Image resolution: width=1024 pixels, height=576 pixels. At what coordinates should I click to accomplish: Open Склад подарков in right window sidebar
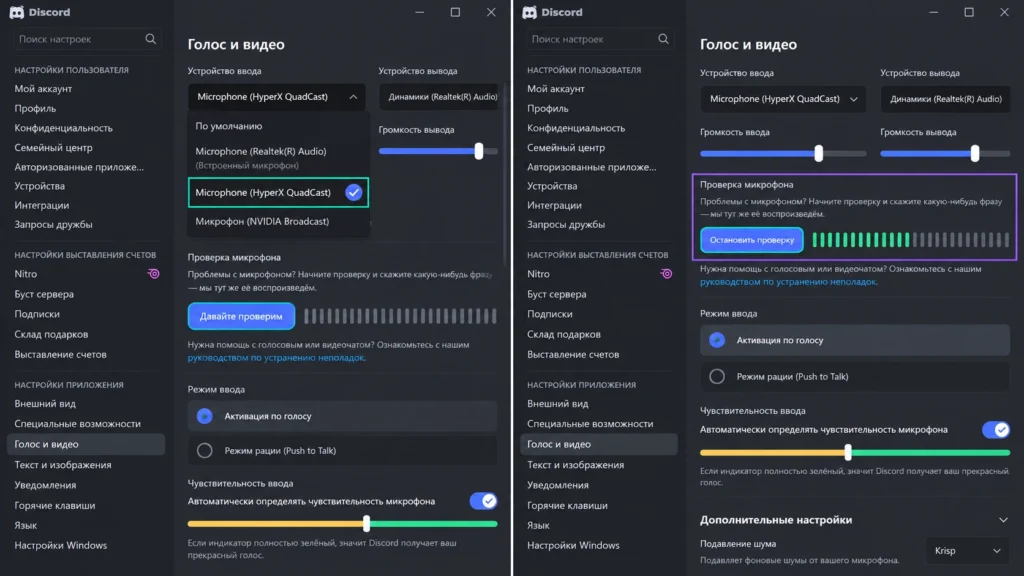[564, 334]
